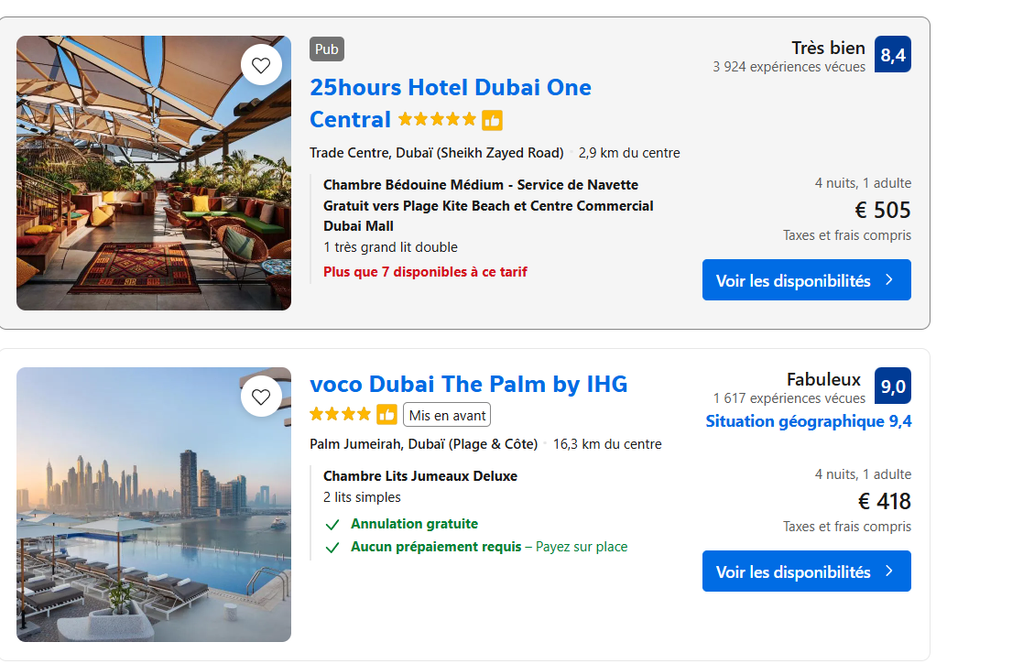This screenshot has height=664, width=1024.
Task: Click the five-star rating of 25hours Hotel
Action: click(437, 119)
